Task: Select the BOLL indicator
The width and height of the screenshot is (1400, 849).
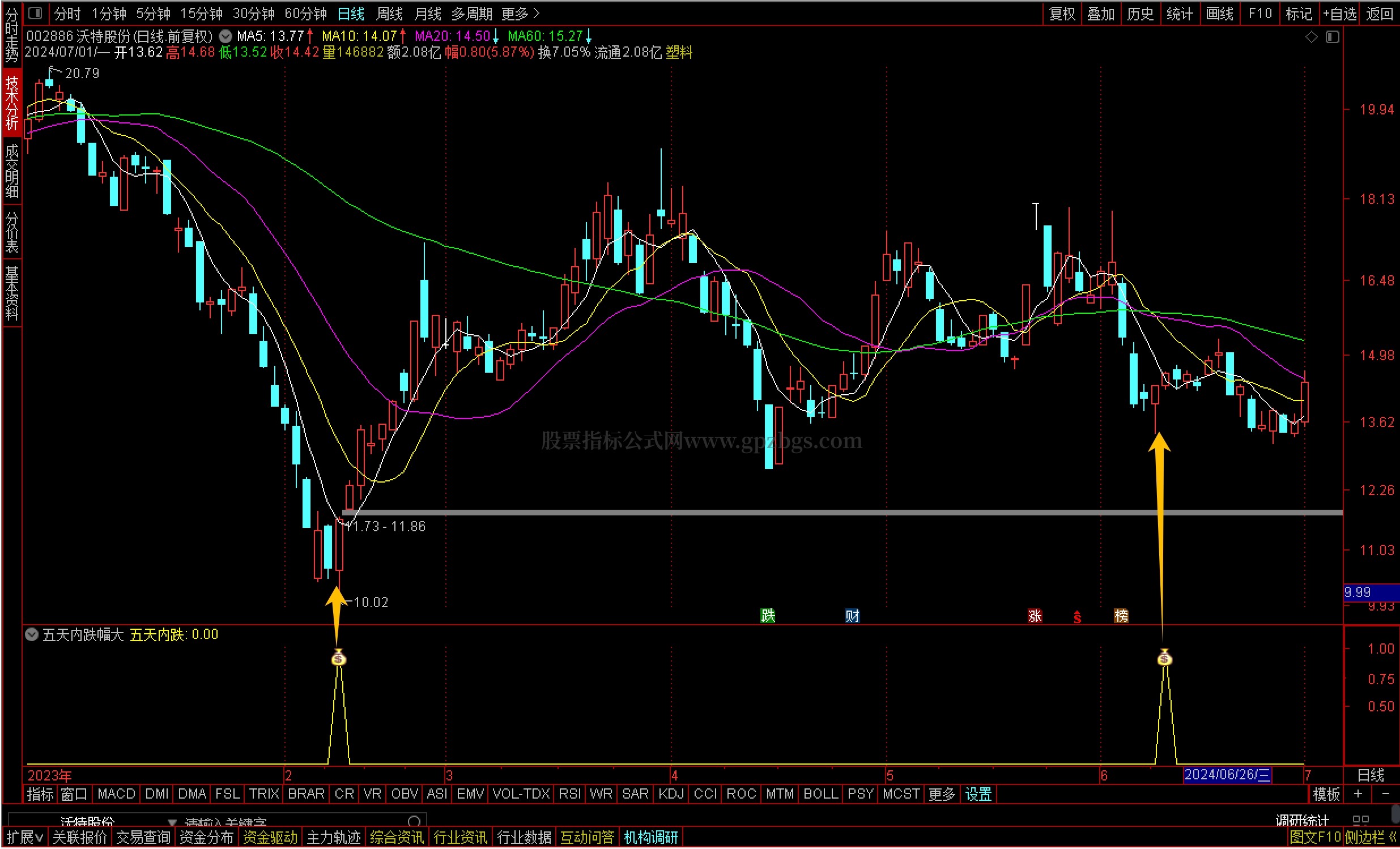Action: 820,795
